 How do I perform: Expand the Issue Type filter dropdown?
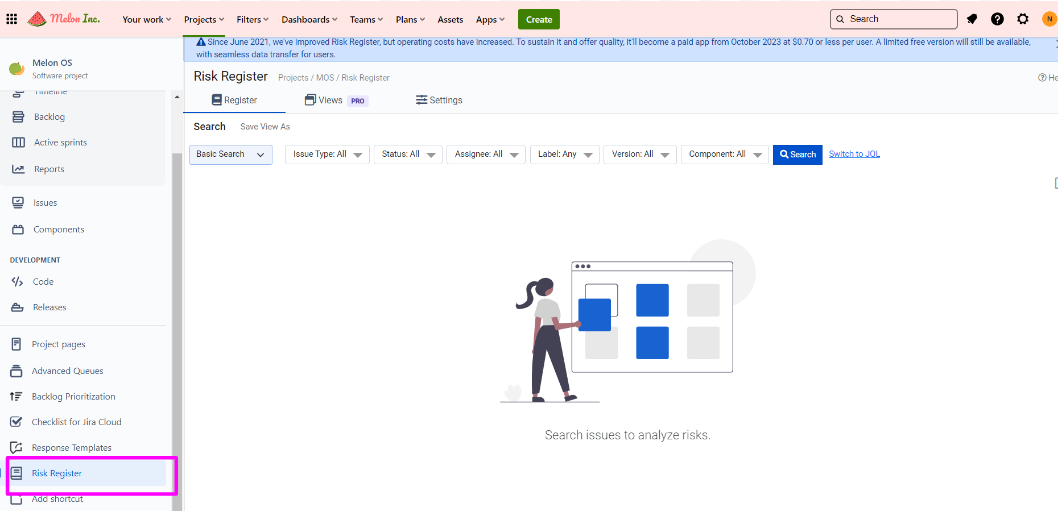(328, 155)
